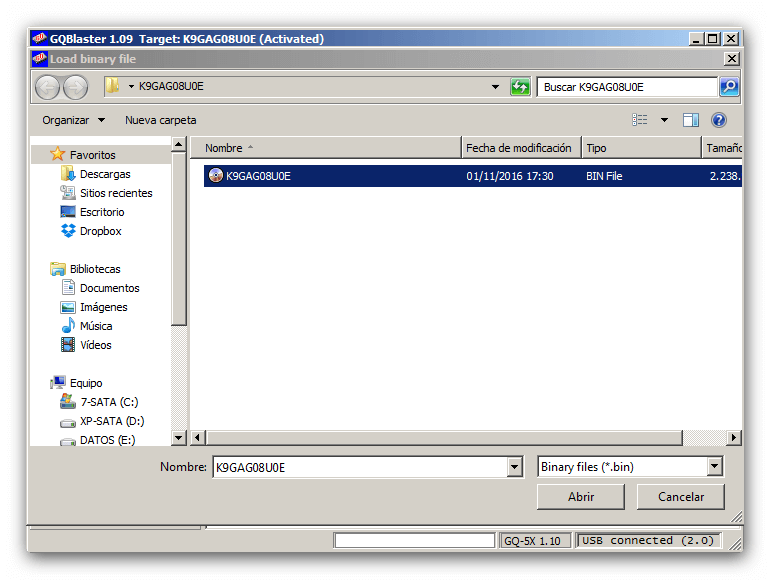Click Nueva carpeta in toolbar
This screenshot has height=580, width=771.
tap(160, 120)
